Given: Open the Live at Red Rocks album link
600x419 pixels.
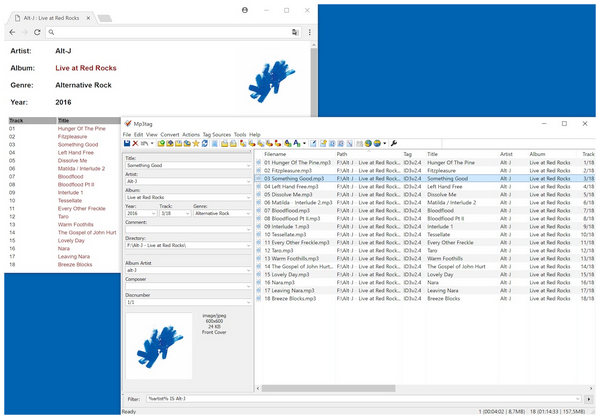Looking at the screenshot, I should coord(86,68).
